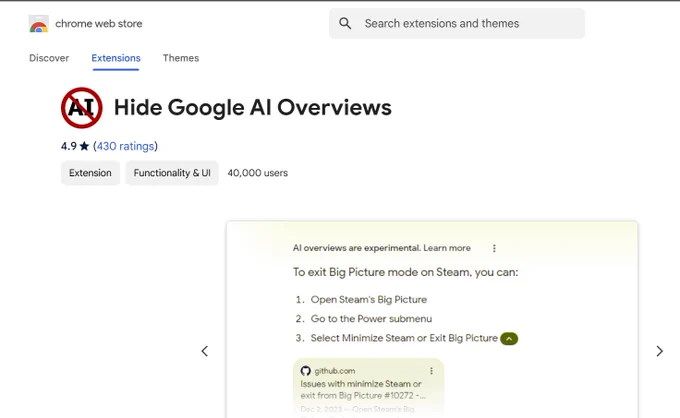Click the 40,000 users text

[258, 173]
